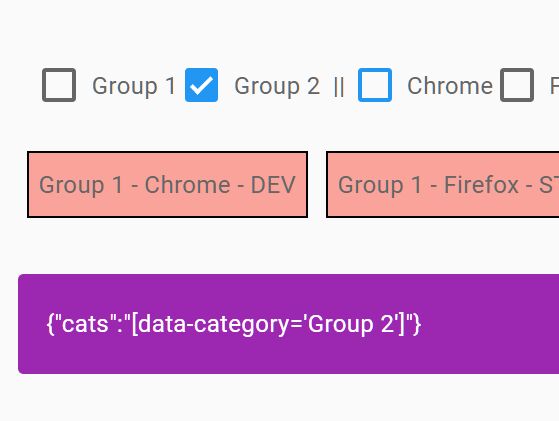
Task: Click the double-bar separator between filter groups
Action: tap(339, 87)
